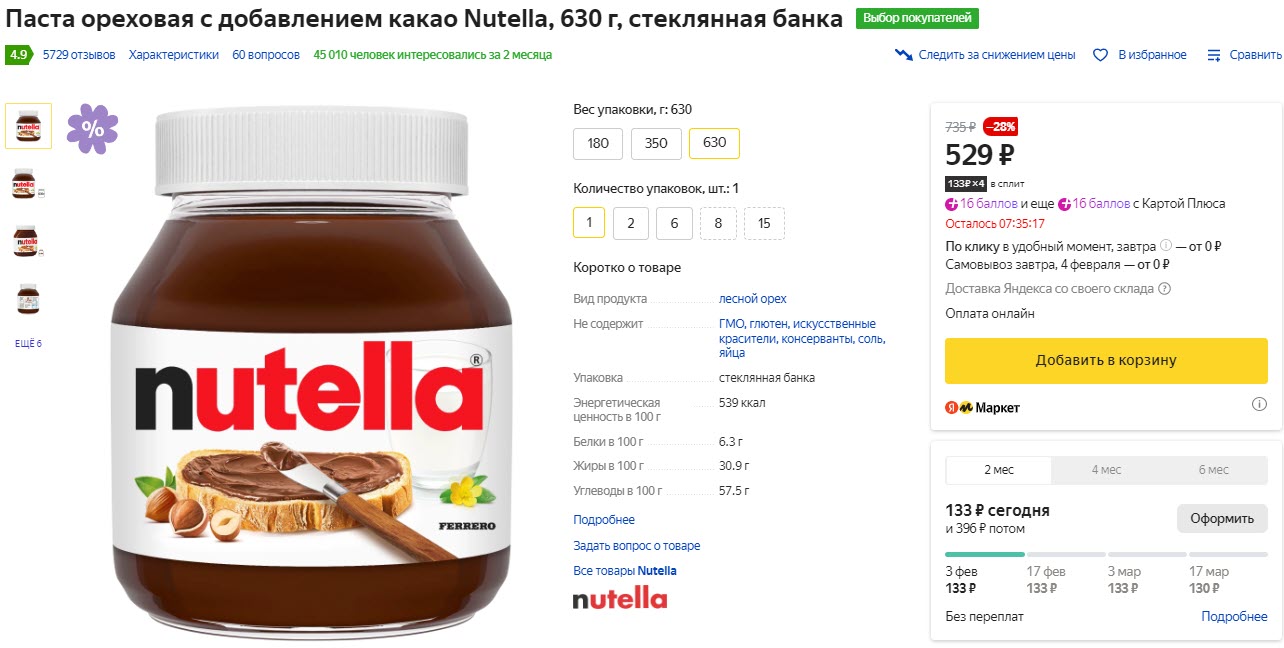This screenshot has height=648, width=1284.
Task: Click the heart icon to add to favorites
Action: 1102,55
